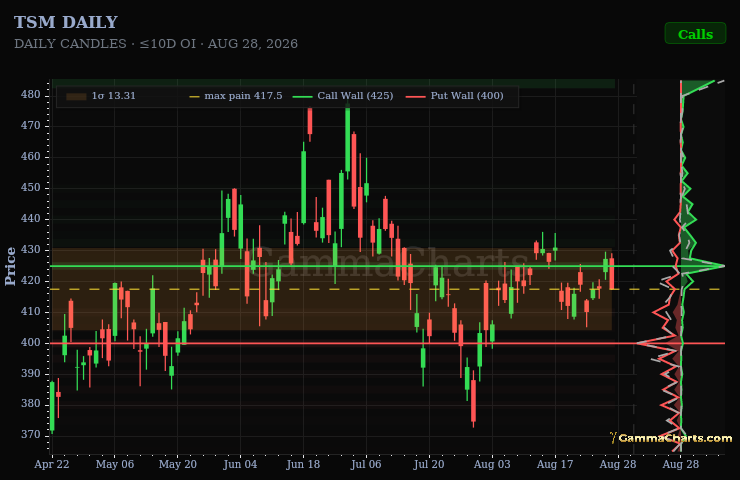
Task: Click the Jun 04 date axis label
Action: tap(240, 464)
